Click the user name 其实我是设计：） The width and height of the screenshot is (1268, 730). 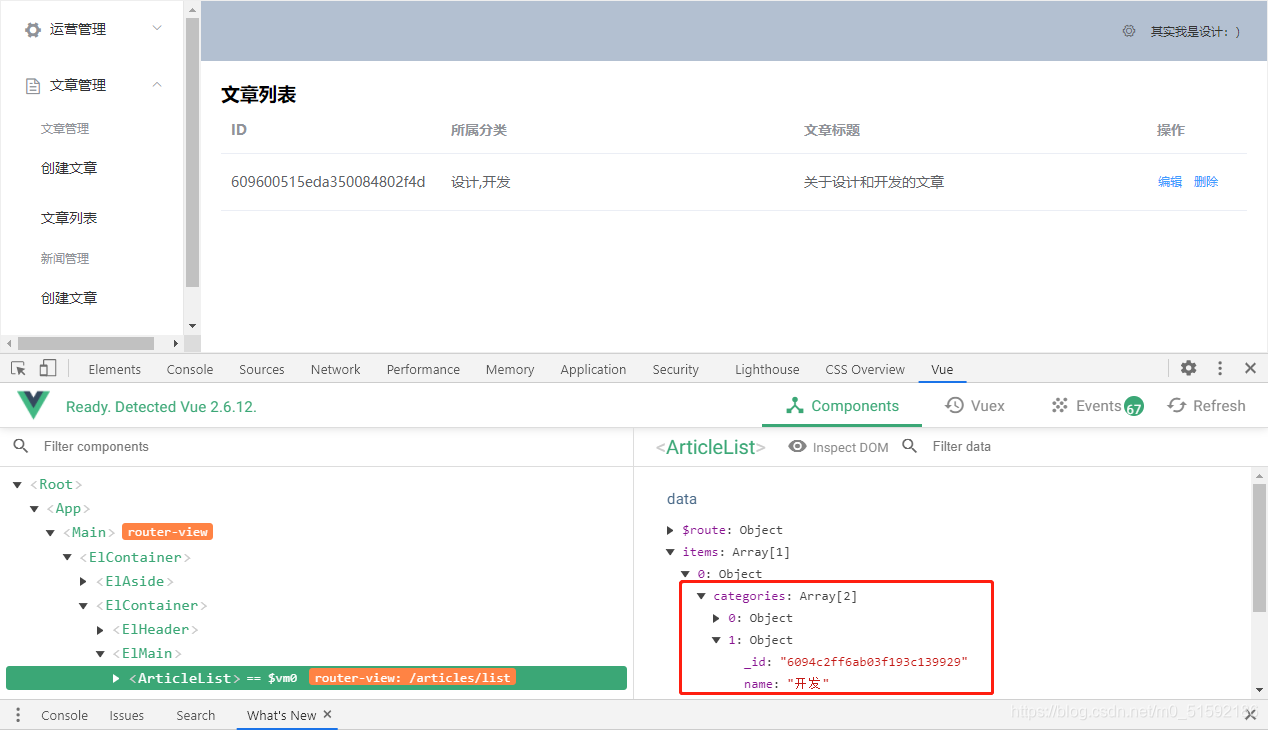tap(1195, 31)
